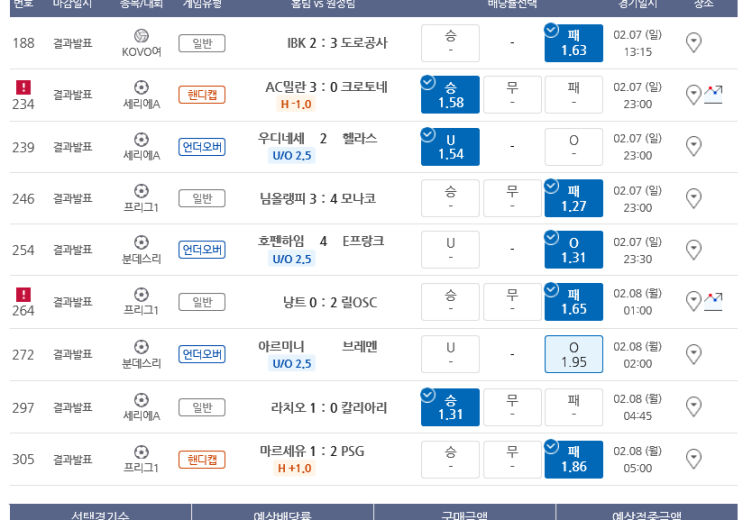Click the red alert icon on row 234

click(x=24, y=87)
